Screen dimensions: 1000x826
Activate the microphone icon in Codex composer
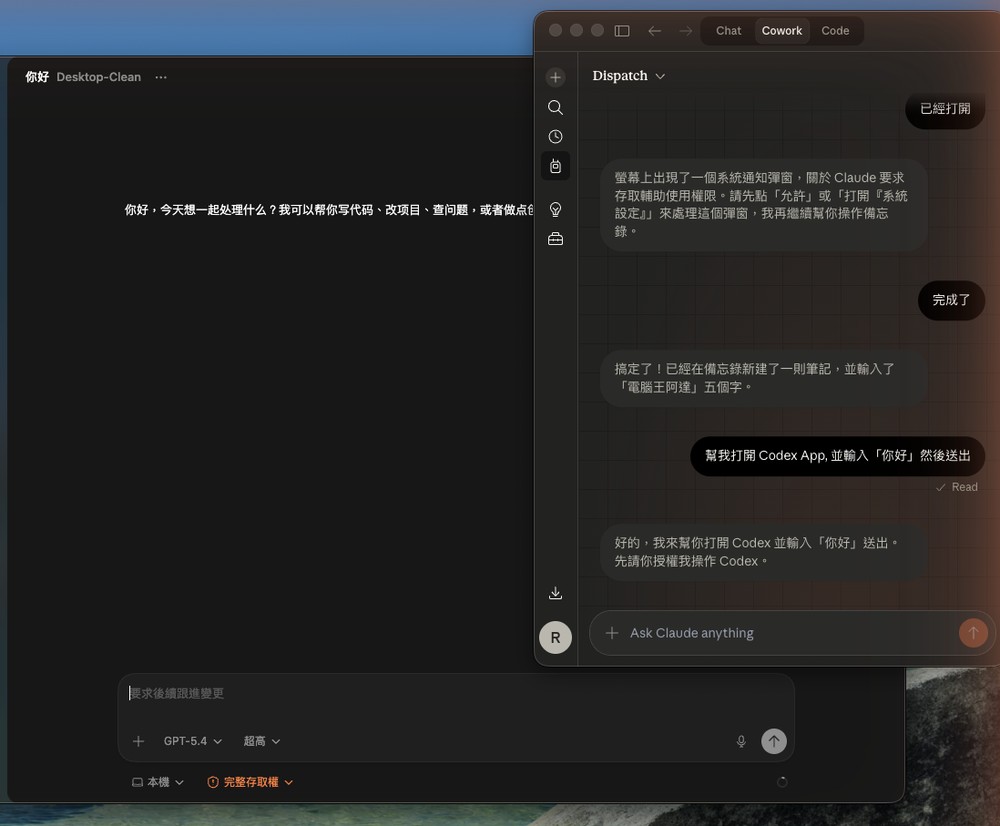[x=741, y=741]
